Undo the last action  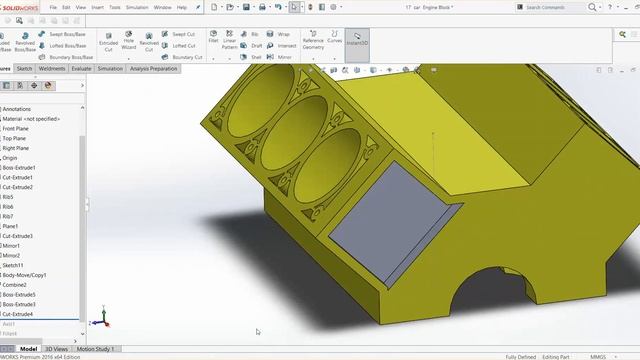pos(278,7)
